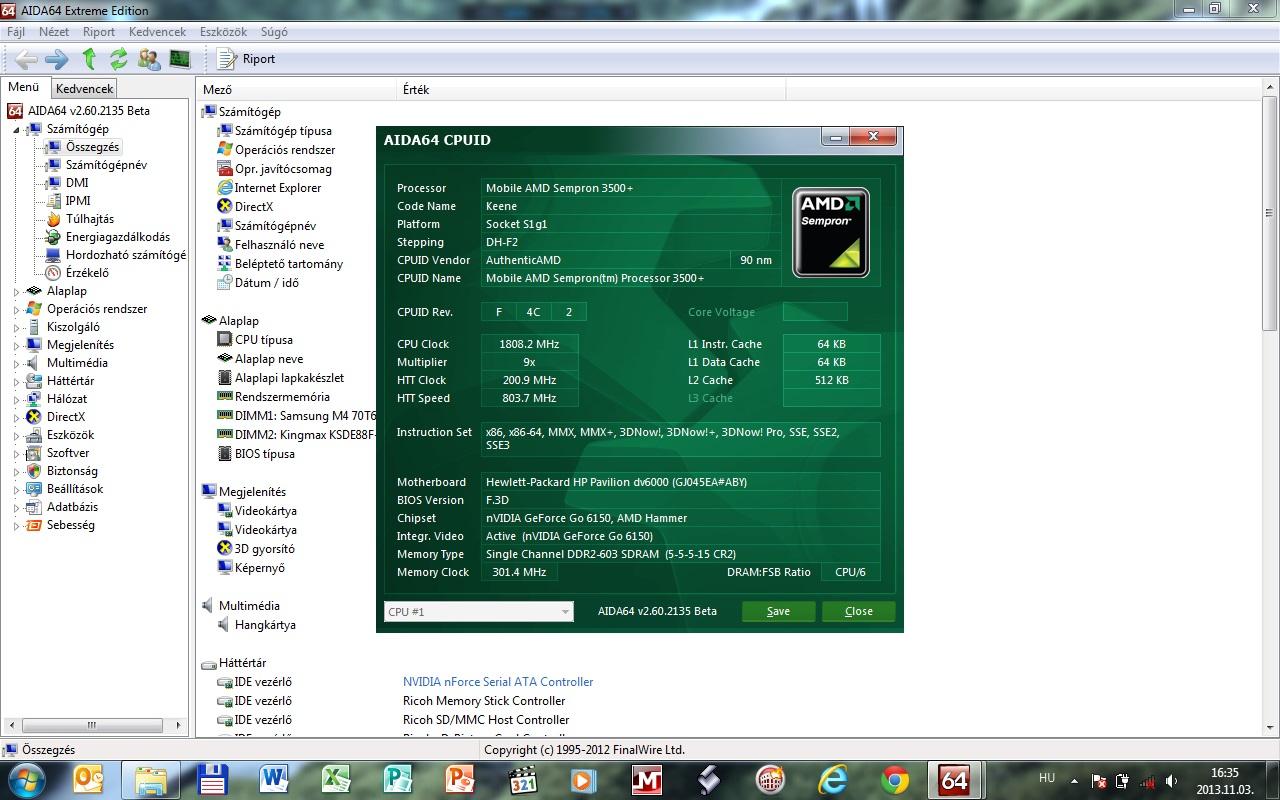Expand the Hálózat tree node
Image resolution: width=1280 pixels, height=800 pixels.
17,400
